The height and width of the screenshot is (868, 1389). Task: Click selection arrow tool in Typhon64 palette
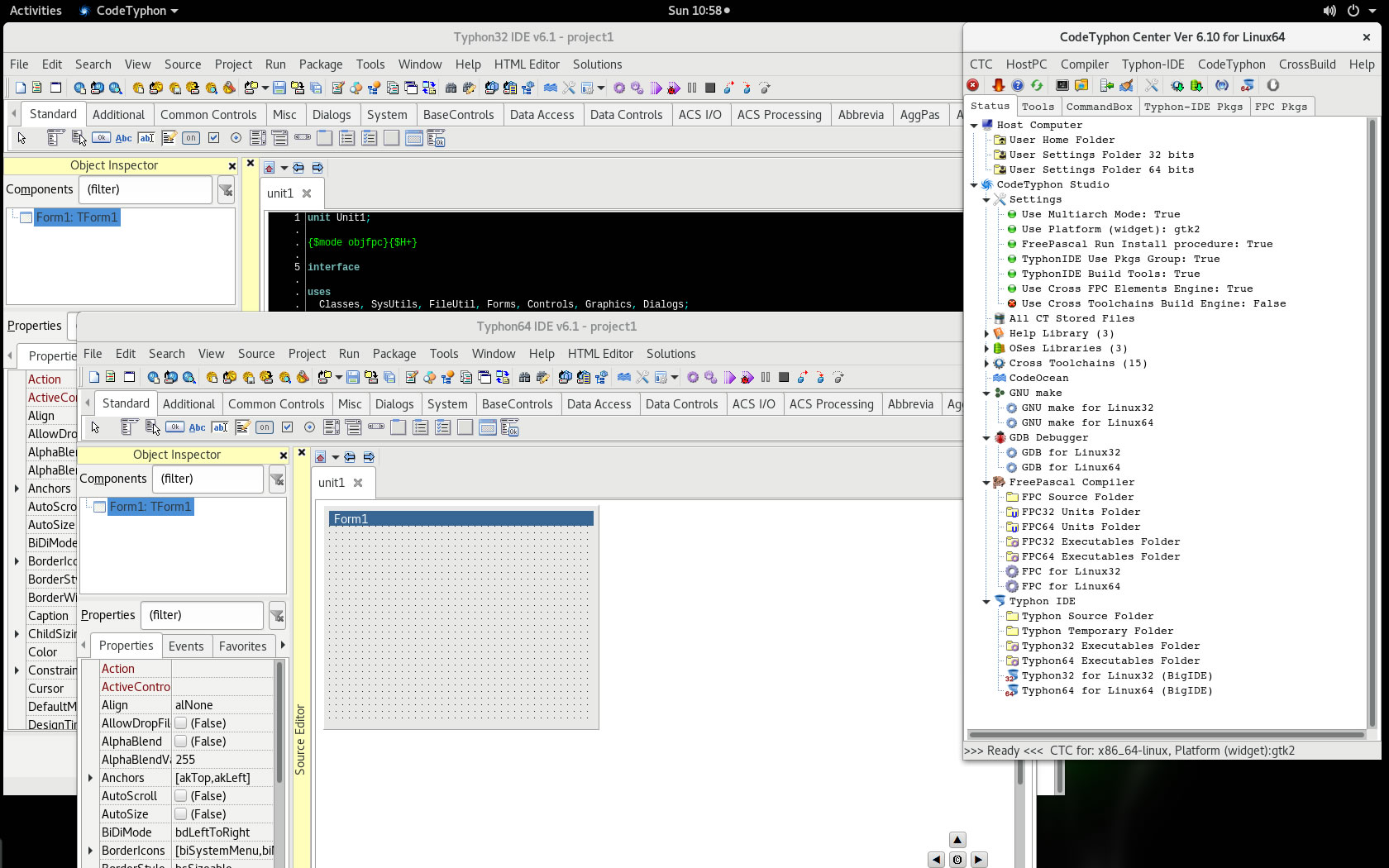tap(95, 427)
